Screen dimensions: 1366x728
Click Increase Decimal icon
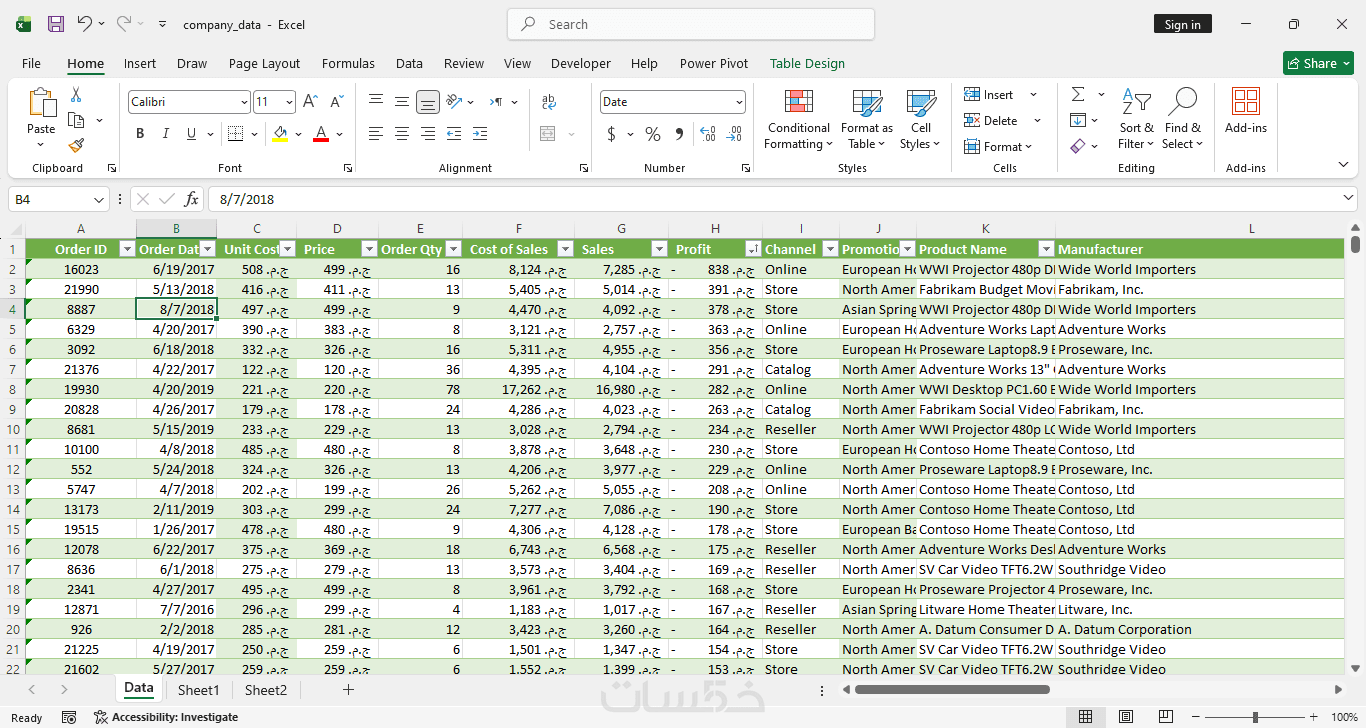[x=708, y=134]
